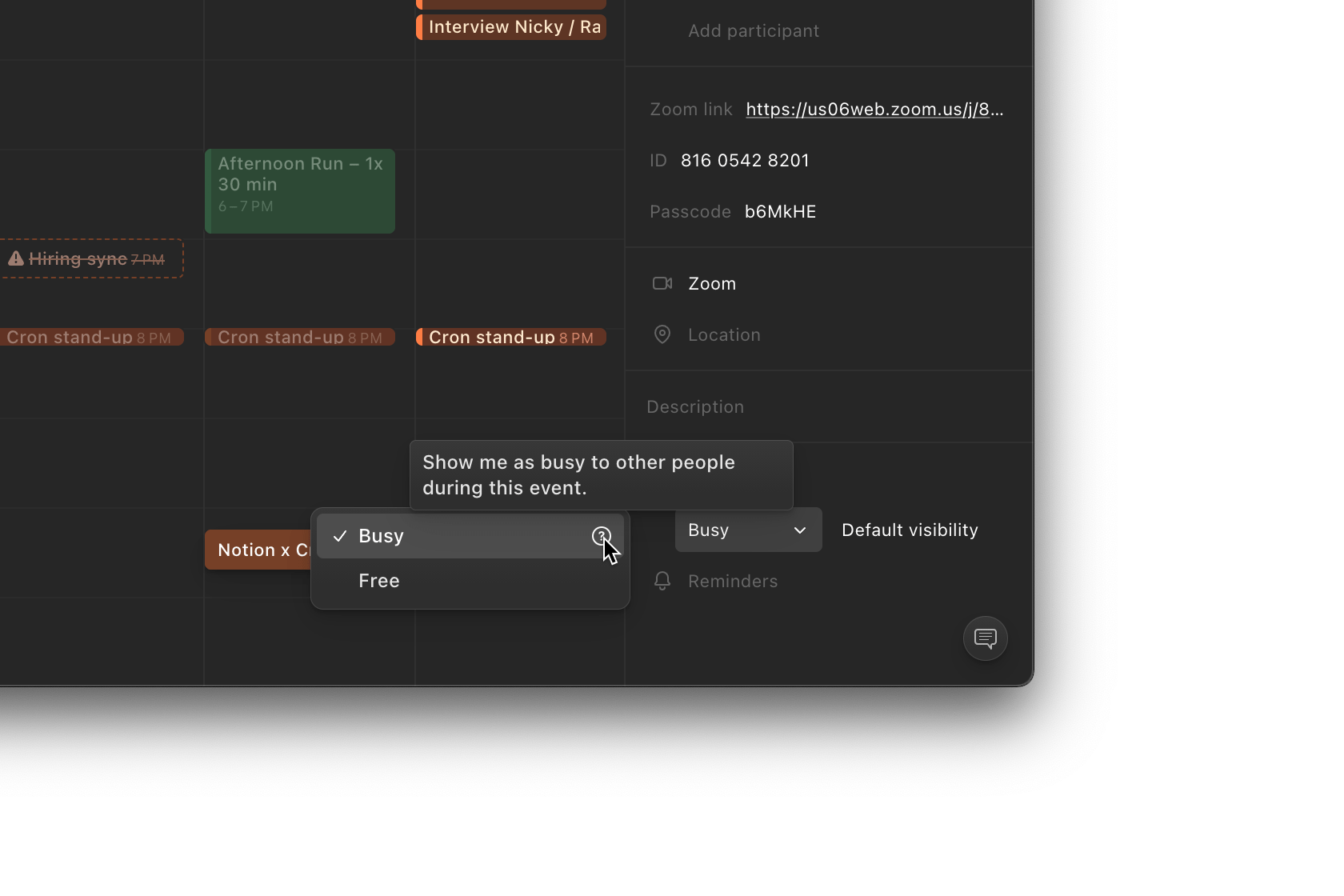Click the Add participant field
1344x896 pixels.
pos(753,31)
